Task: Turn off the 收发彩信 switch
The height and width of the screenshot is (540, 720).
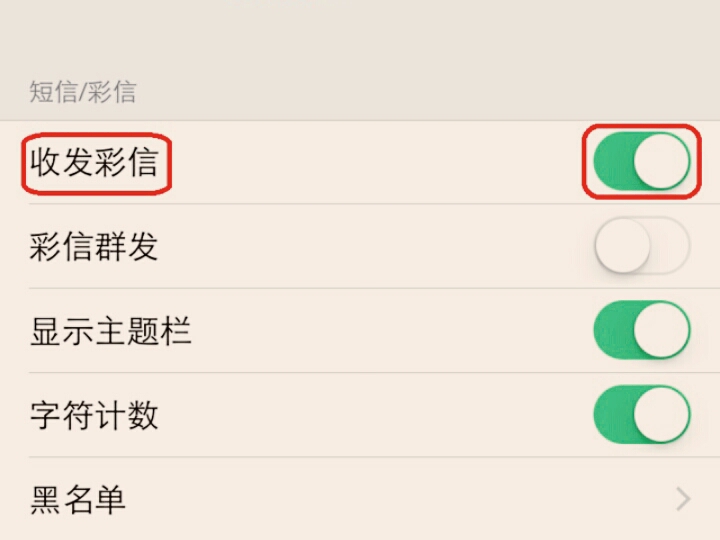Action: (641, 162)
